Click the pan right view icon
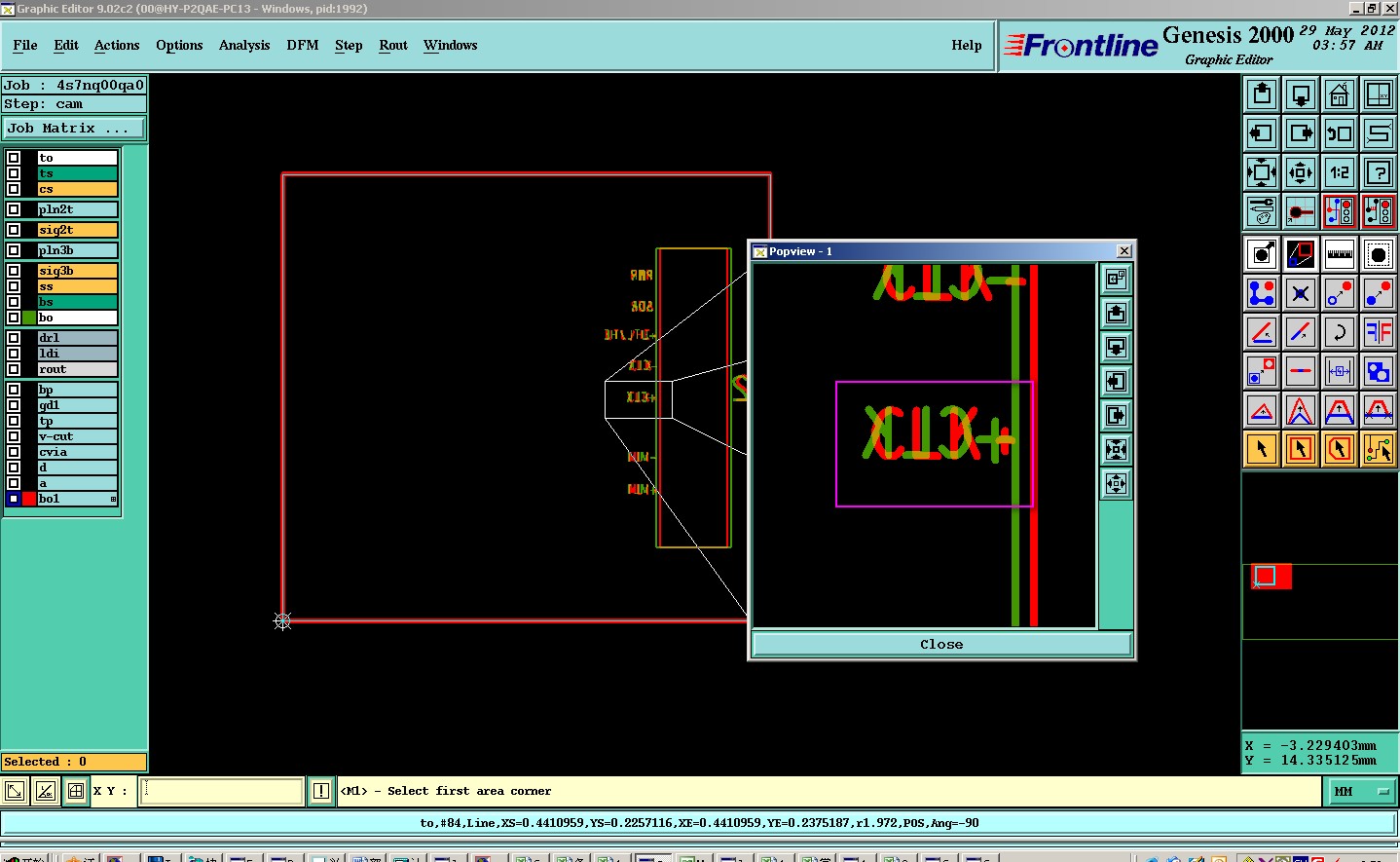Screen dimensions: 1400x862 1301,133
